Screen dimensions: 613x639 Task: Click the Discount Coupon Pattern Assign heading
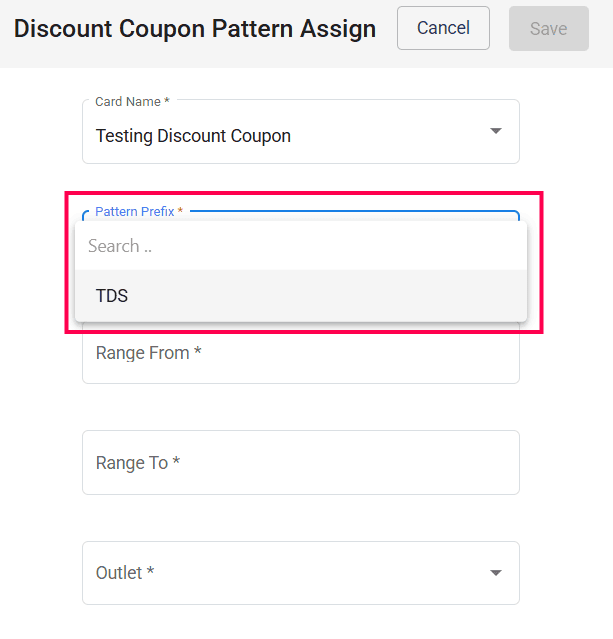[x=195, y=29]
